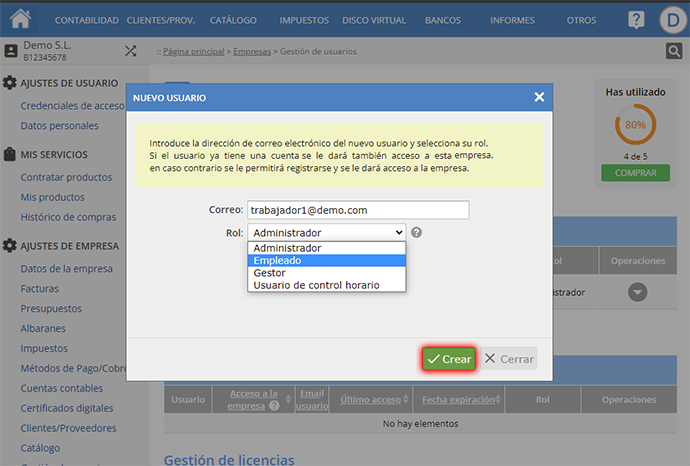Open Histórico de compras in sidebar
Image resolution: width=690 pixels, height=466 pixels.
[68, 217]
